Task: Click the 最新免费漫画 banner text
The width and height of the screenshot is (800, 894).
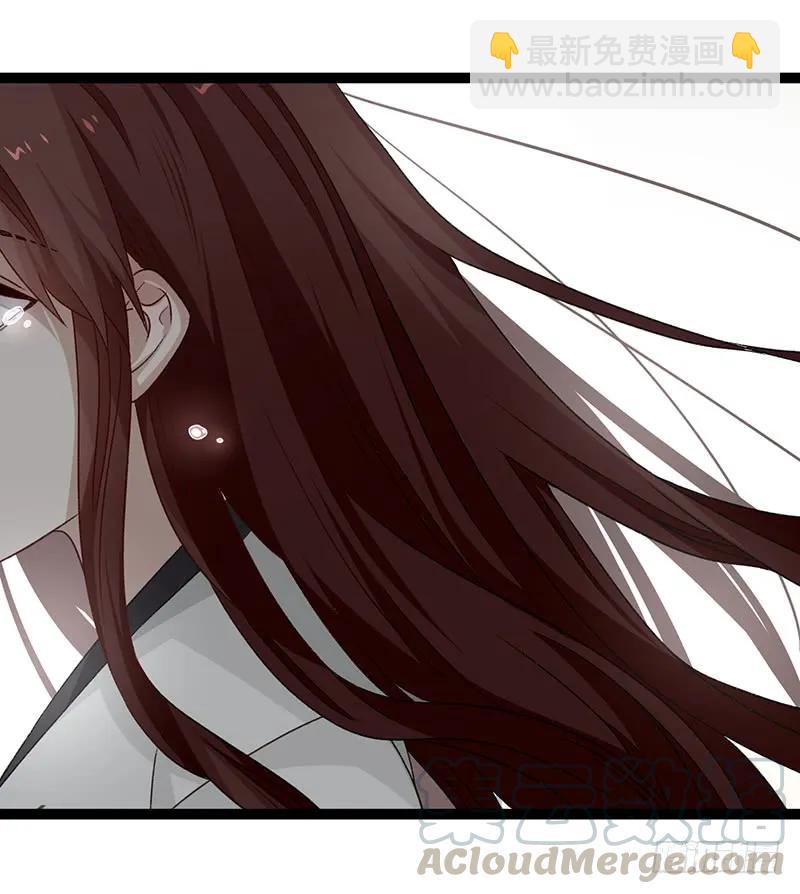Action: 624,50
